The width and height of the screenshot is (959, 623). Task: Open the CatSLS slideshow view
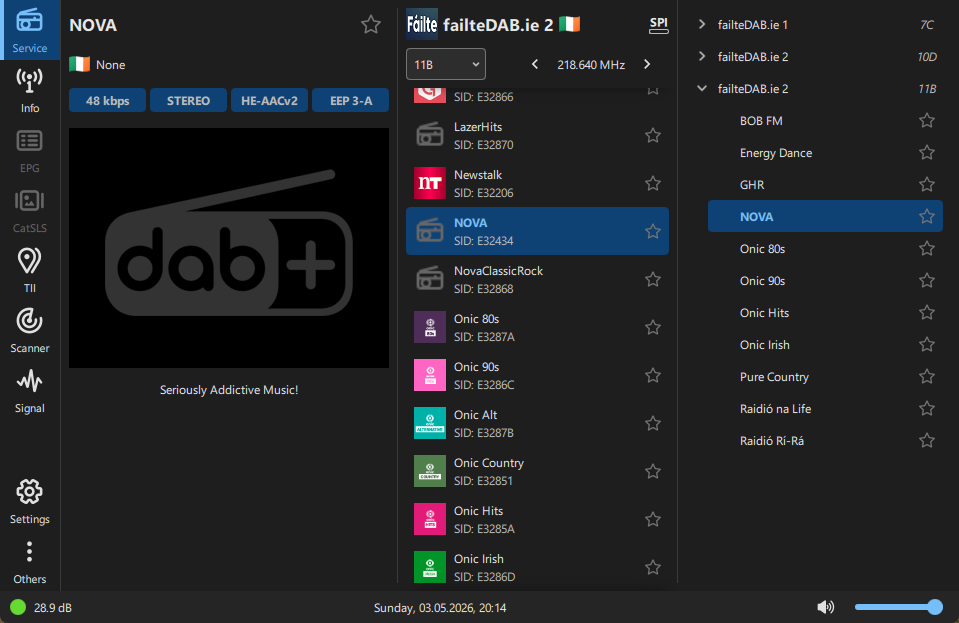pyautogui.click(x=29, y=211)
